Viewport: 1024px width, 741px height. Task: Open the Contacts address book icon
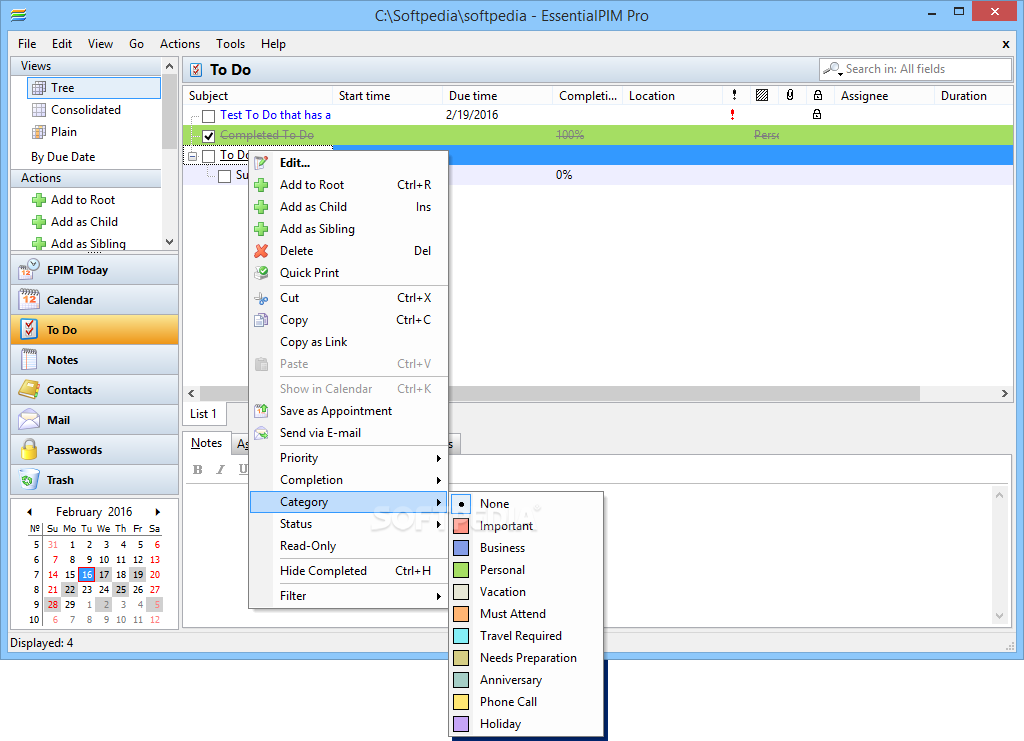[29, 390]
